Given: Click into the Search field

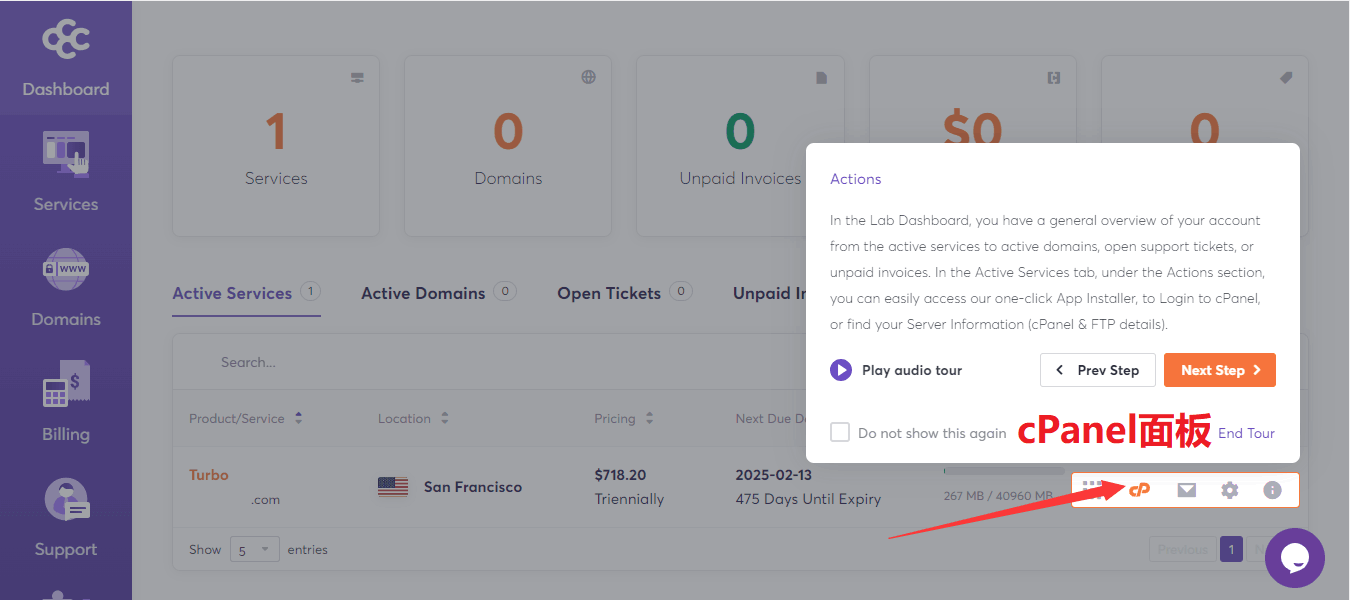Looking at the screenshot, I should [x=400, y=362].
